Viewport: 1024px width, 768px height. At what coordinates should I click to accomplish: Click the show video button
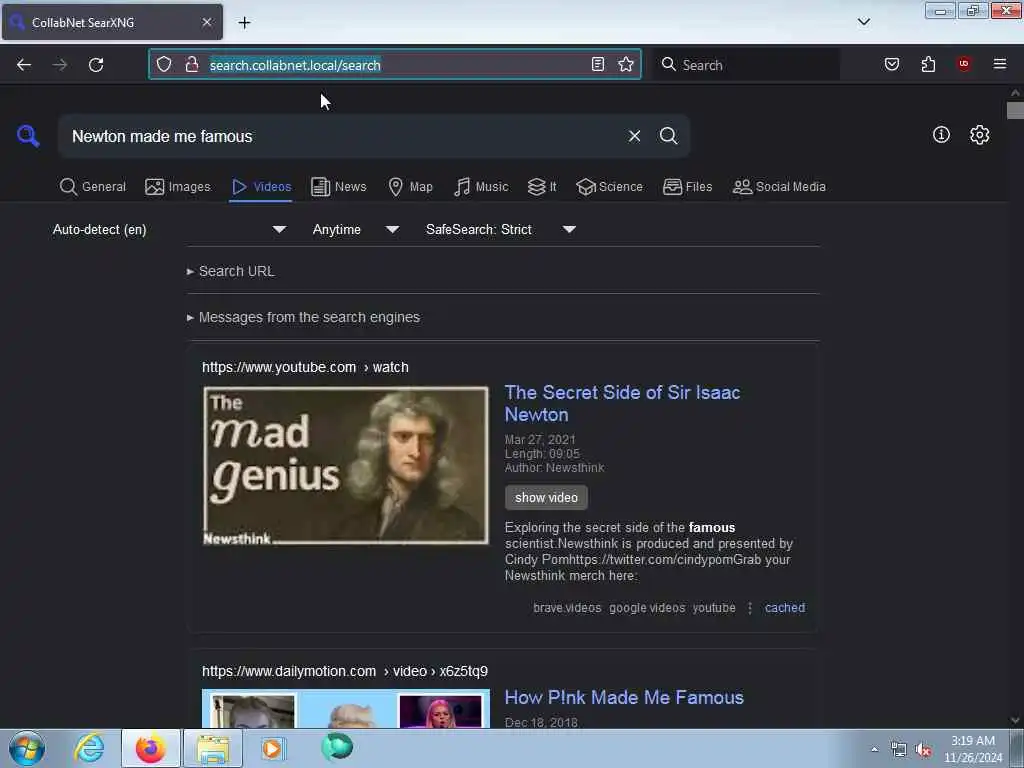546,498
